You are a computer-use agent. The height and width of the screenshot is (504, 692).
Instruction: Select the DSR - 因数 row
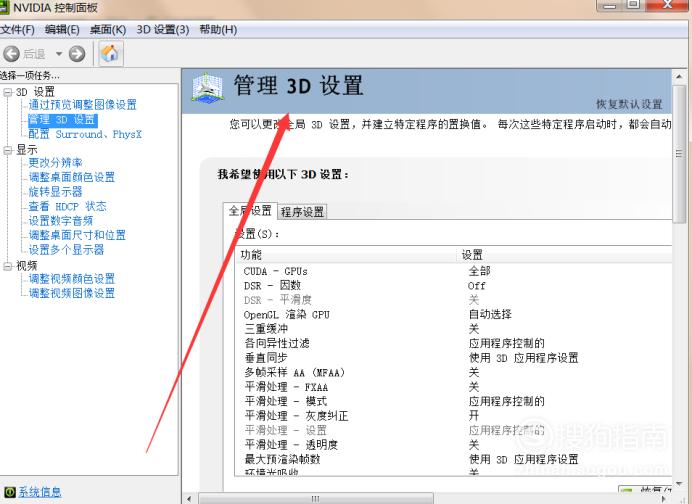(x=454, y=286)
